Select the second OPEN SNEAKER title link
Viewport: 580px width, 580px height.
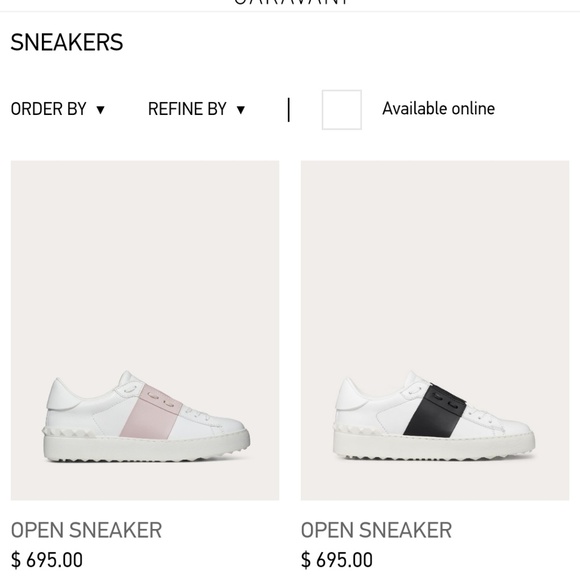click(x=376, y=530)
